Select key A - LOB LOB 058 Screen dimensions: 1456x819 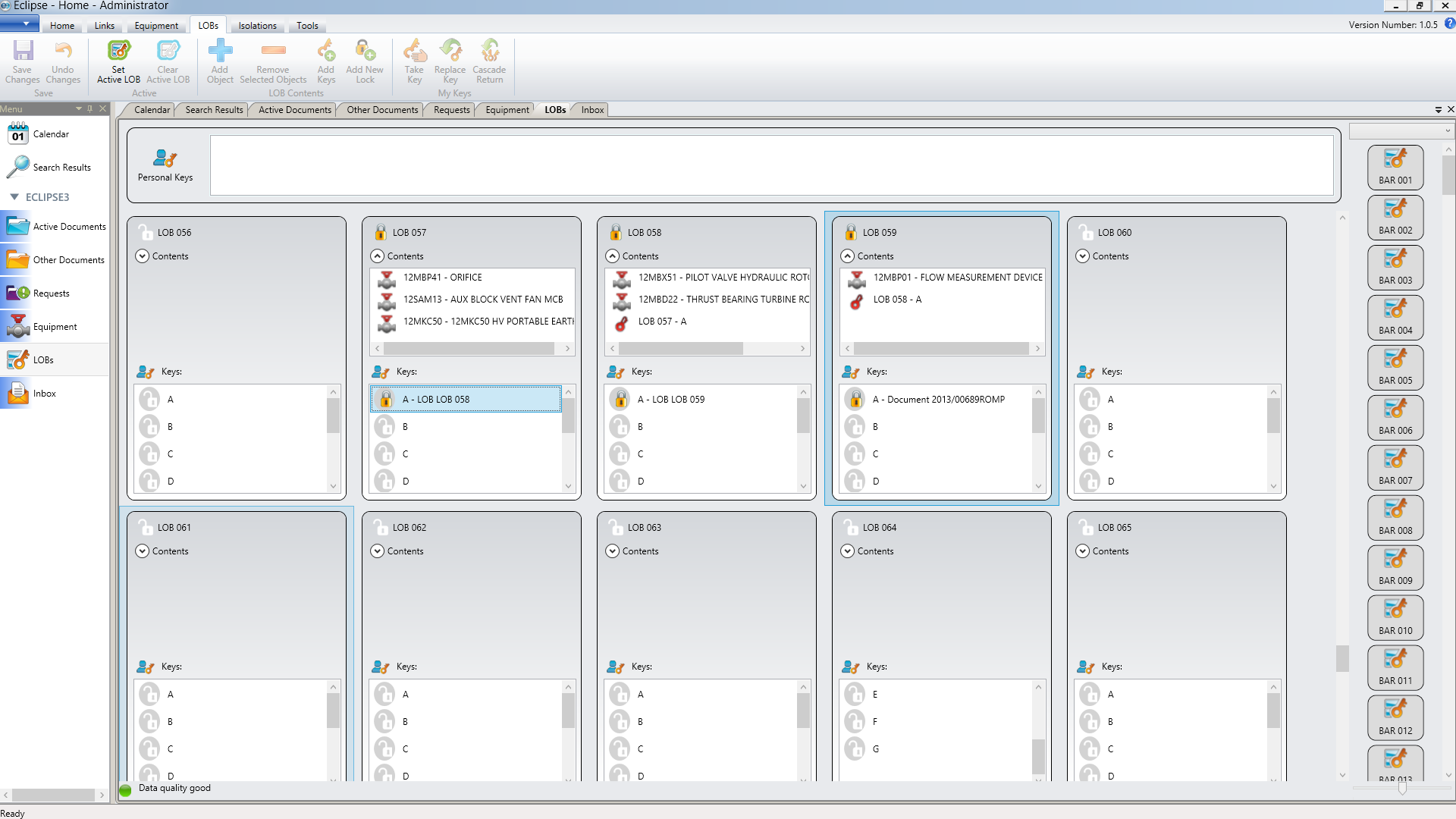click(466, 400)
